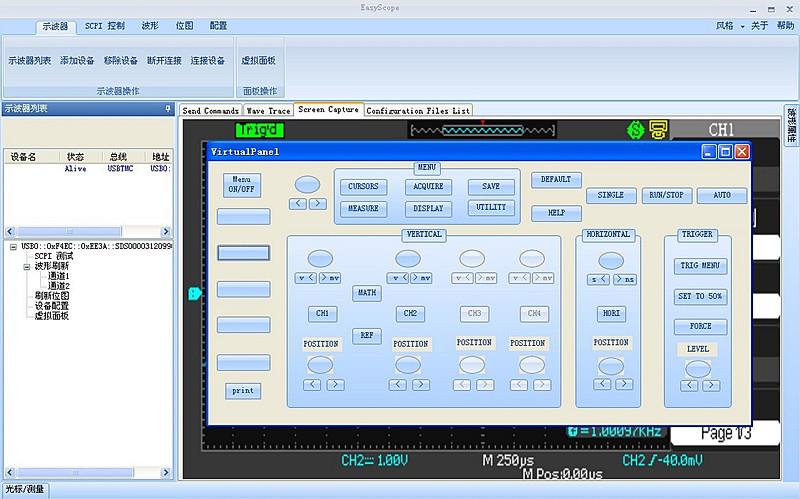Toggle the Menu ON/OFF button
Screen dimensions: 800x499
pos(240,185)
